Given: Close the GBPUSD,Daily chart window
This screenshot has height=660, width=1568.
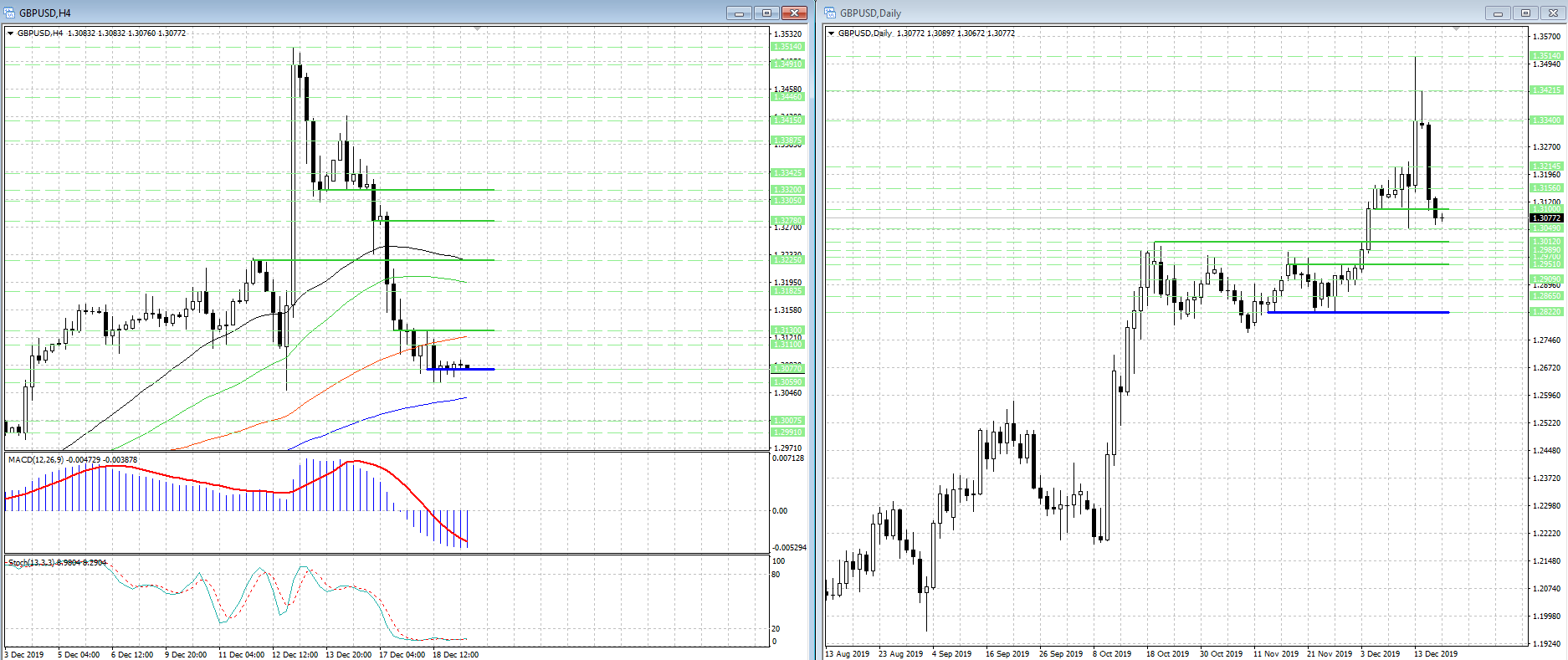Looking at the screenshot, I should 1553,13.
